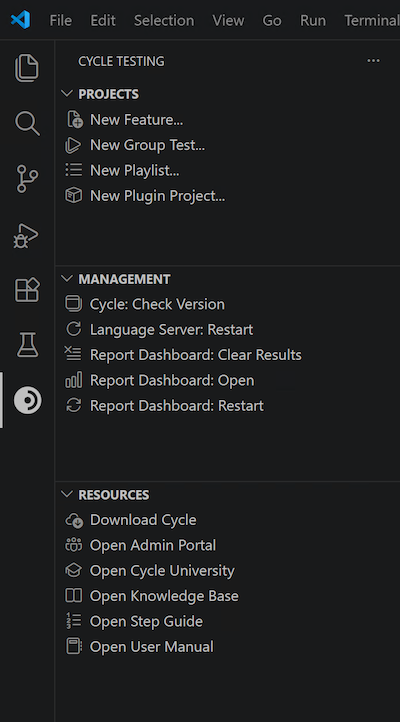The image size is (400, 722).
Task: Click the MANAGEMENT section header label
Action: [x=124, y=279]
